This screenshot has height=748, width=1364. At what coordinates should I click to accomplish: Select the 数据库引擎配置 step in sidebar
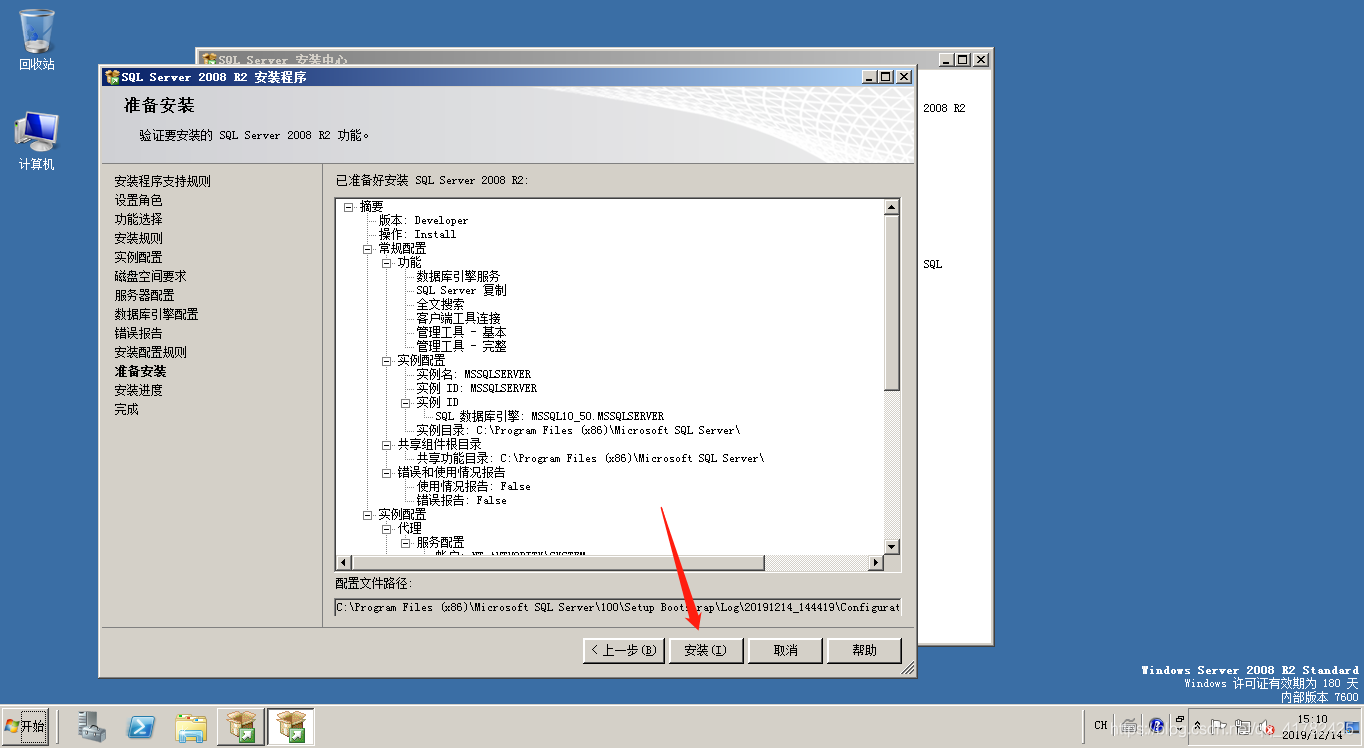point(156,314)
